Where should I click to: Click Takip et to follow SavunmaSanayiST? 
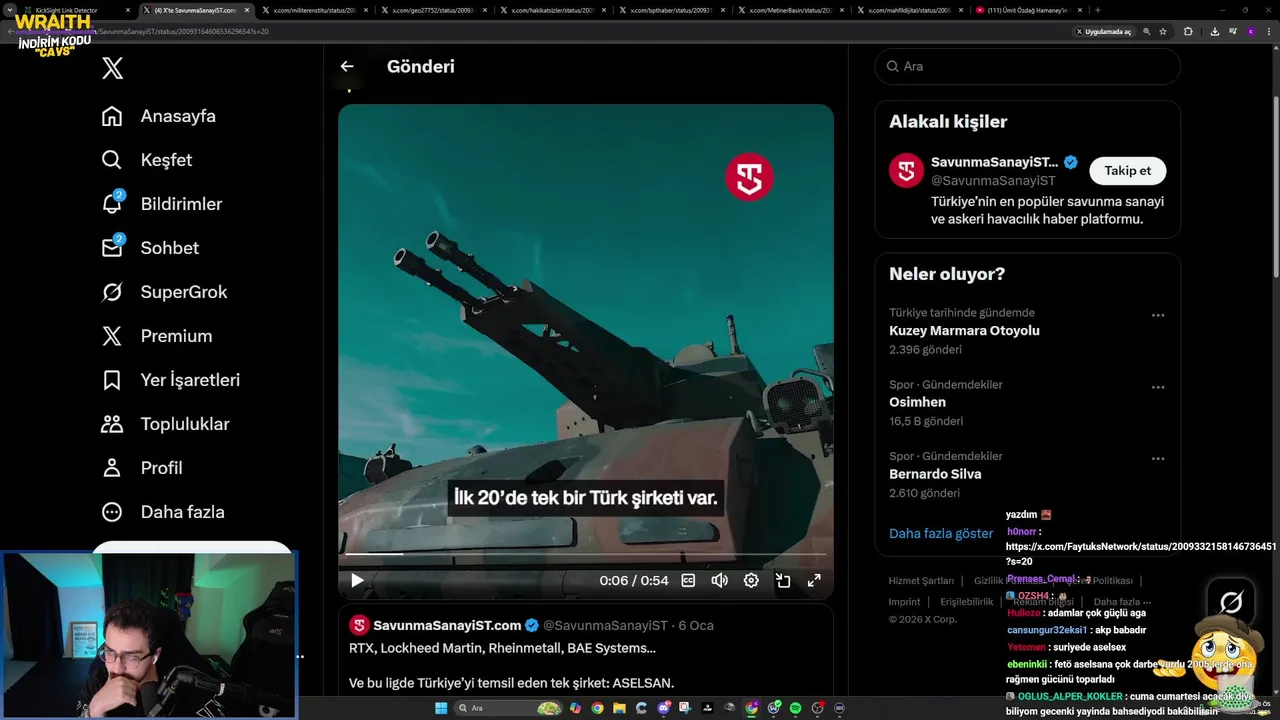coord(1127,170)
